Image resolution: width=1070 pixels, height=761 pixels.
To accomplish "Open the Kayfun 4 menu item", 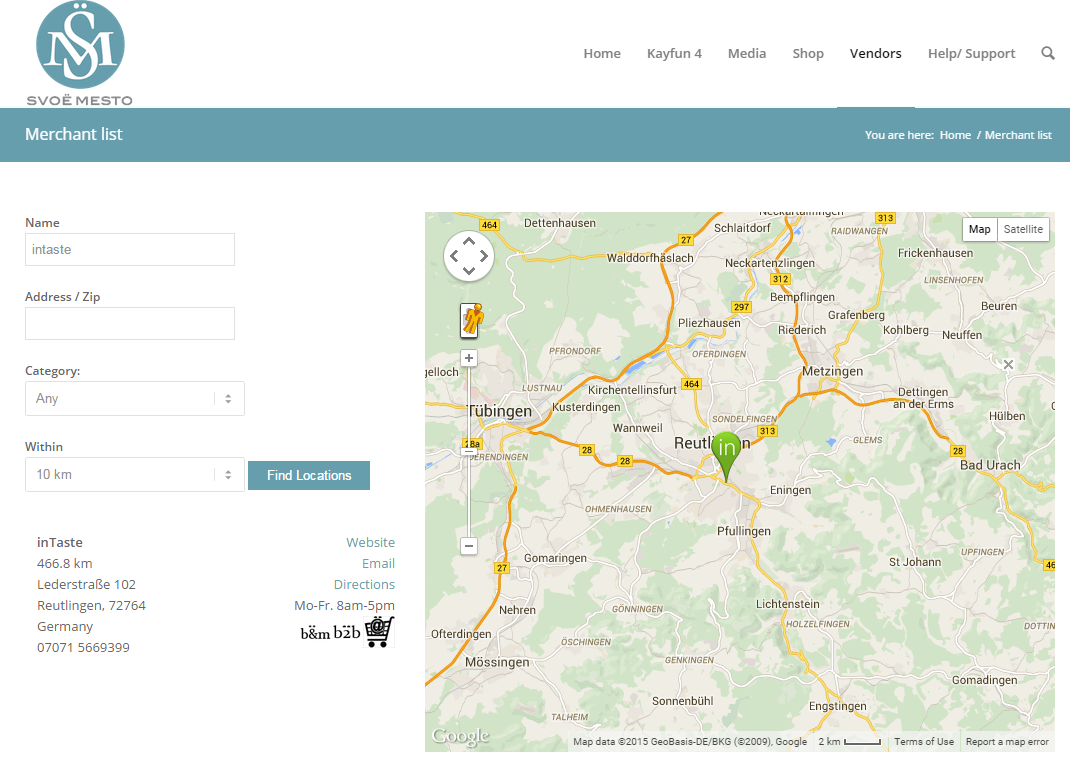I will (x=674, y=53).
